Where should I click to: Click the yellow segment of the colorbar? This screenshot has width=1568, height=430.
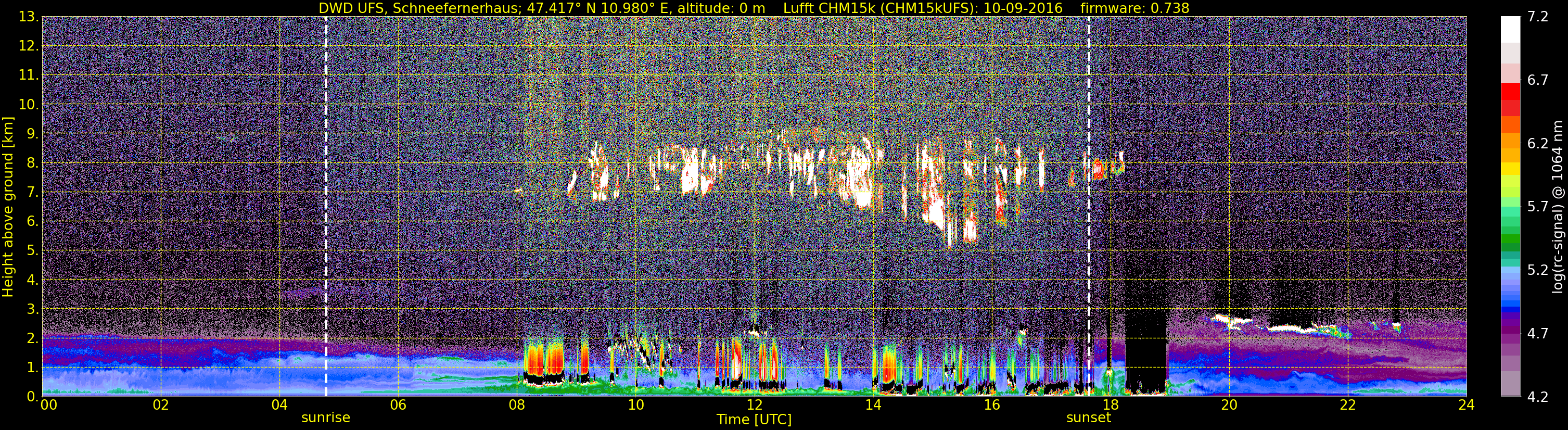pyautogui.click(x=1510, y=169)
